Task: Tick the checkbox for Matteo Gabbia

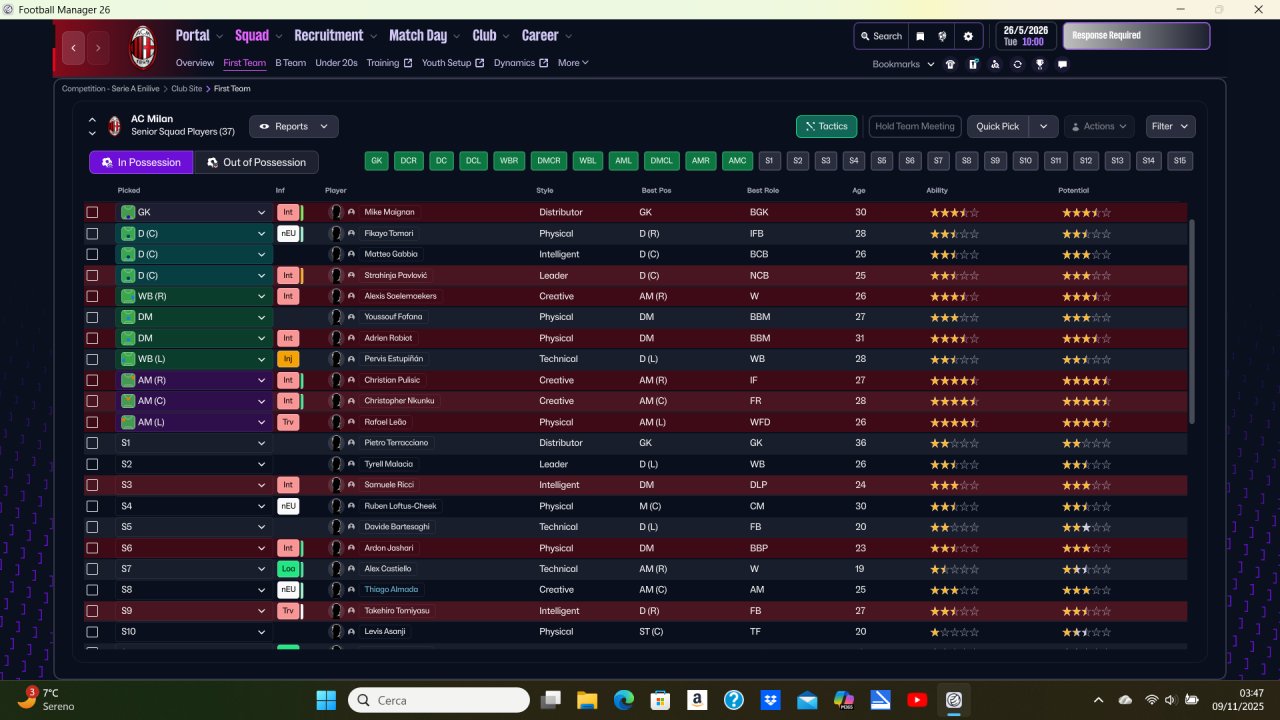Action: 92,254
